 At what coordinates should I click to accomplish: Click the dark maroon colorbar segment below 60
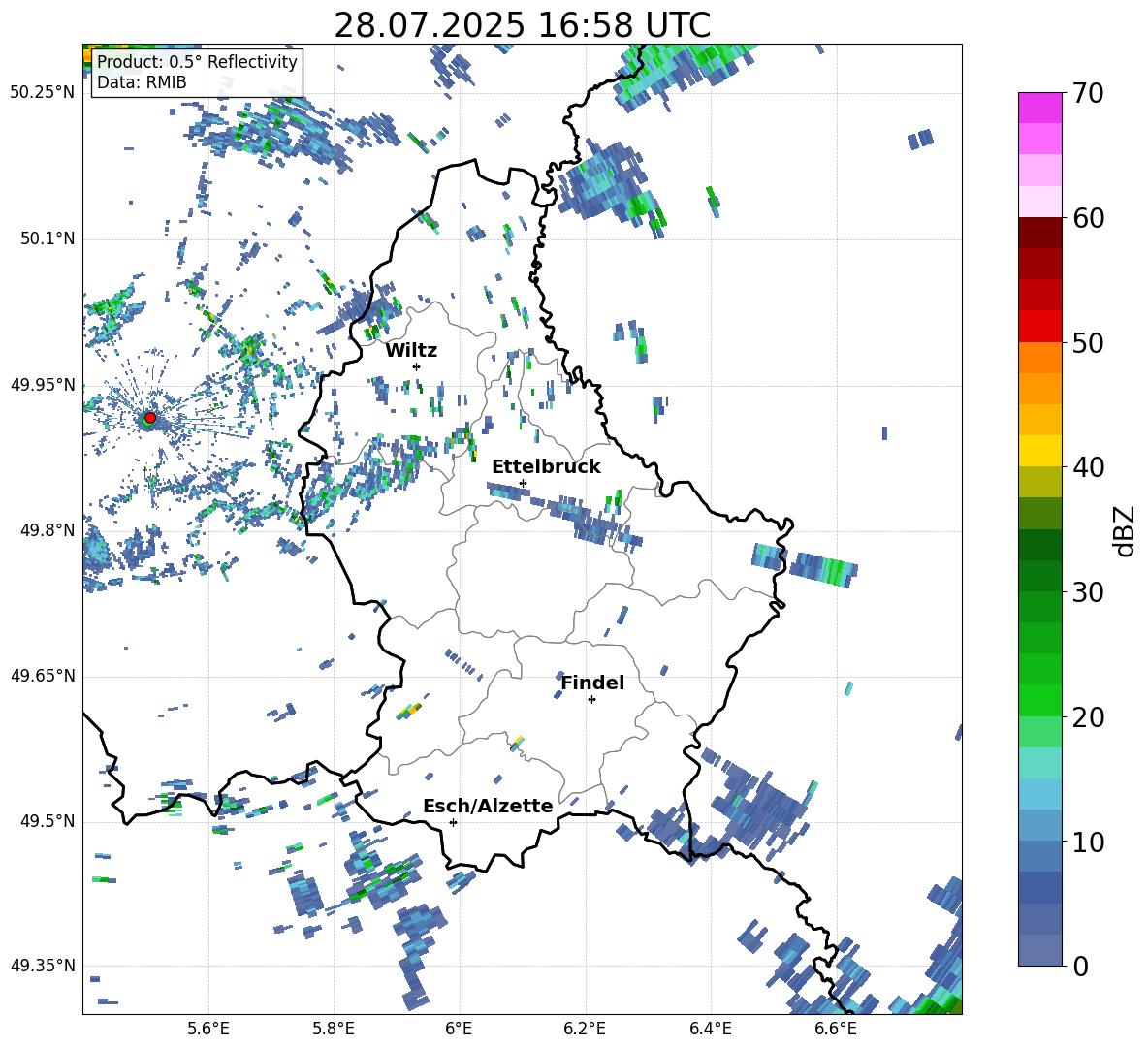coord(1039,233)
